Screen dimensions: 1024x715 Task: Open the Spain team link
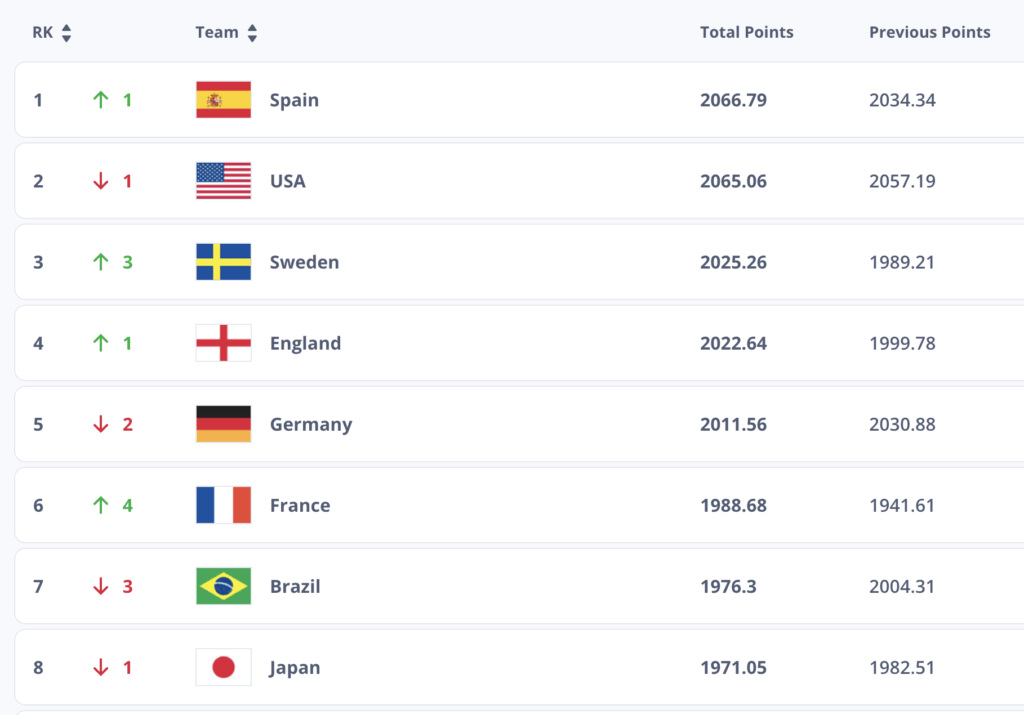[x=295, y=101]
